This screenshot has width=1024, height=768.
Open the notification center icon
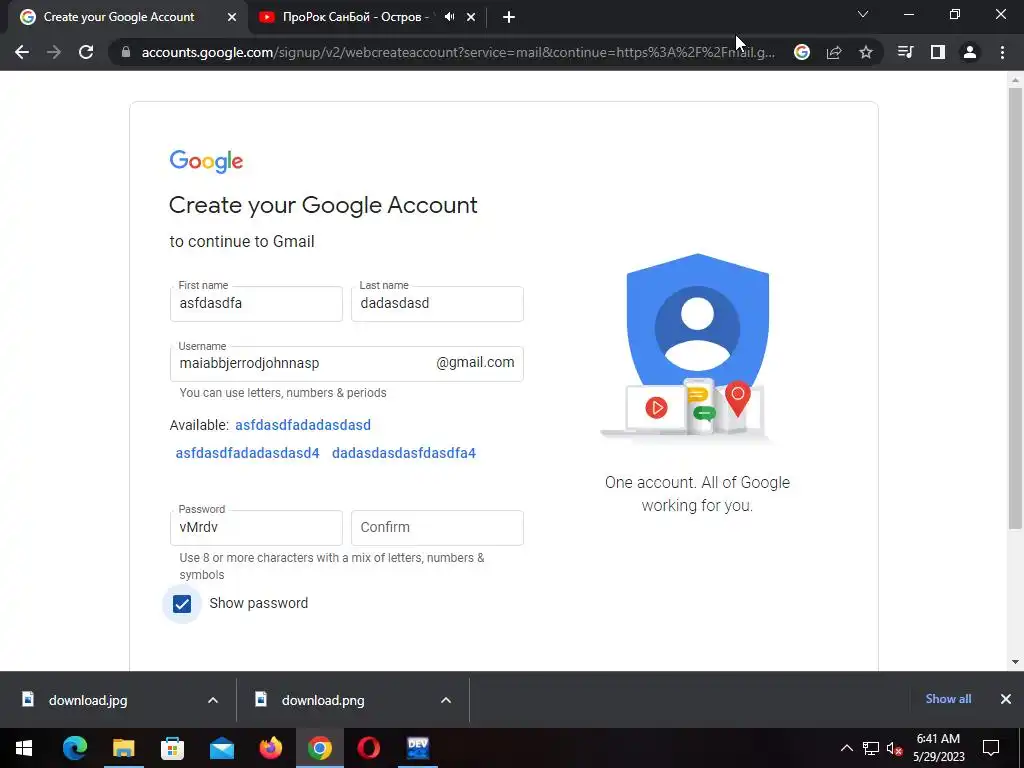(x=991, y=748)
